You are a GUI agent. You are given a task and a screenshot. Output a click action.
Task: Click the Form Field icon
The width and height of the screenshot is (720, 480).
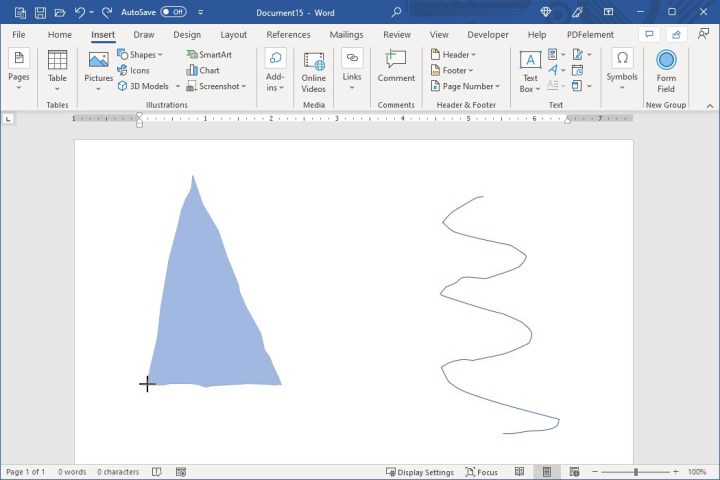pos(666,70)
